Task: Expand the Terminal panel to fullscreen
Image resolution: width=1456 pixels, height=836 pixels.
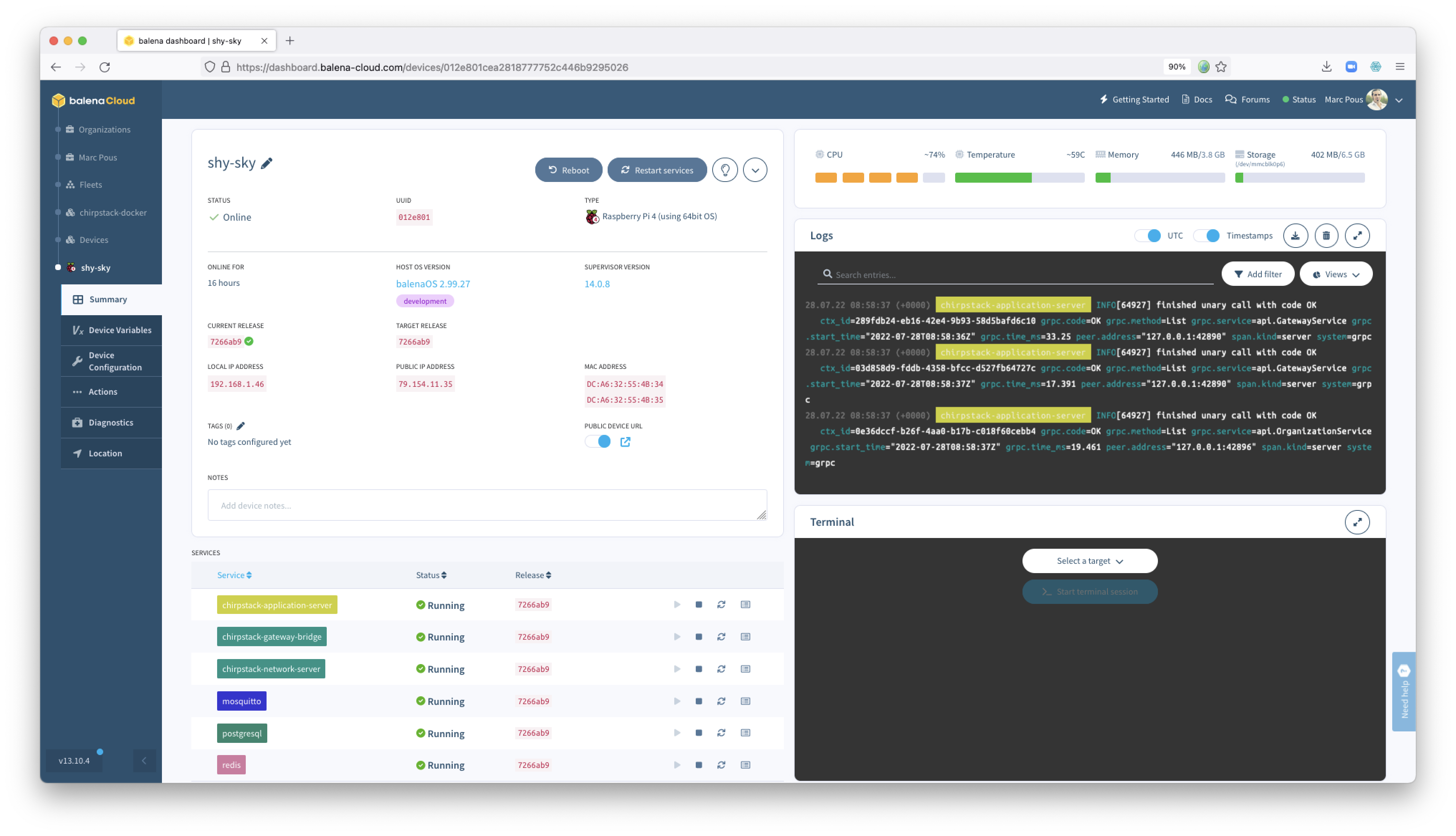Action: (1358, 522)
